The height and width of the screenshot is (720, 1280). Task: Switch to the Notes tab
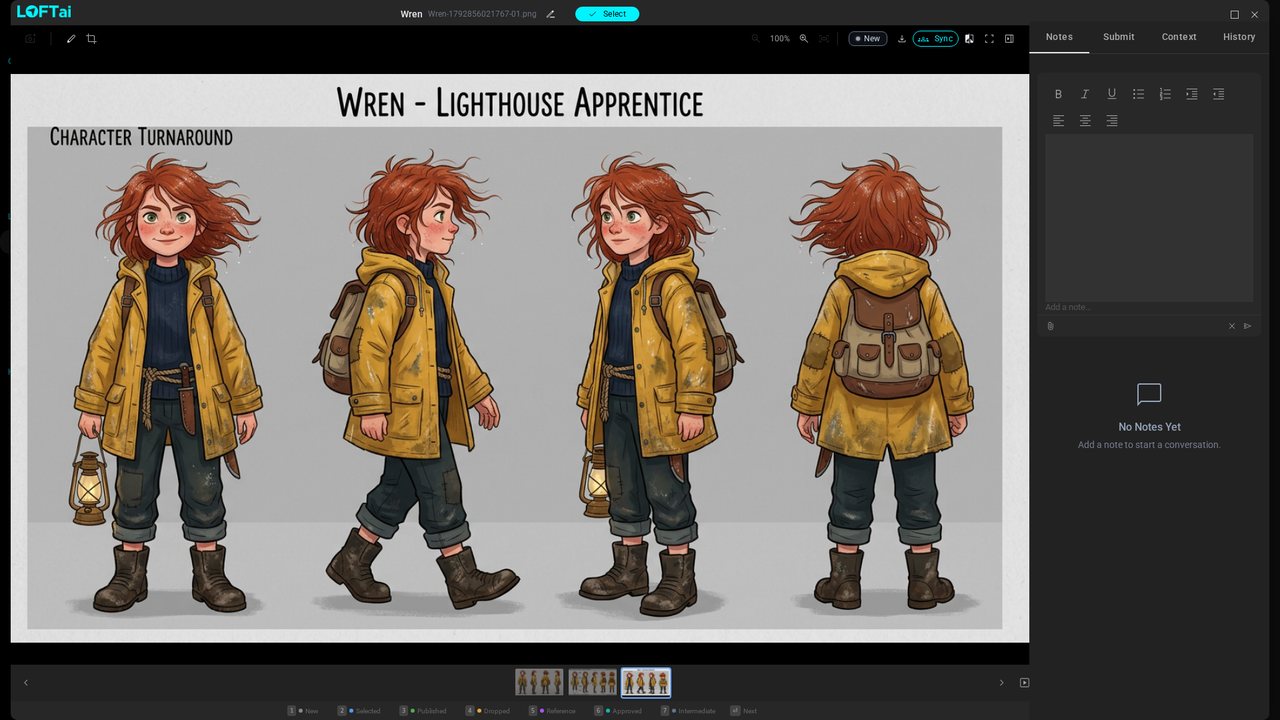pos(1059,37)
